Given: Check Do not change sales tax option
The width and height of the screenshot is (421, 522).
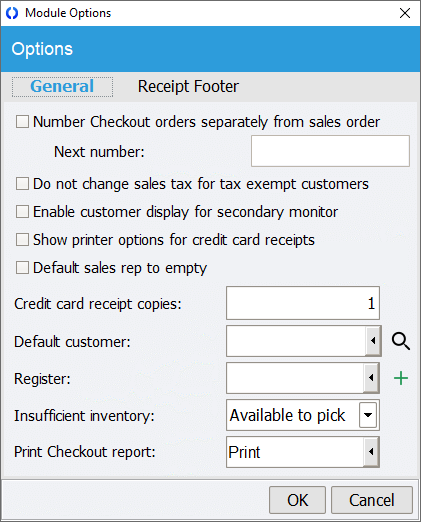Looking at the screenshot, I should (x=22, y=184).
